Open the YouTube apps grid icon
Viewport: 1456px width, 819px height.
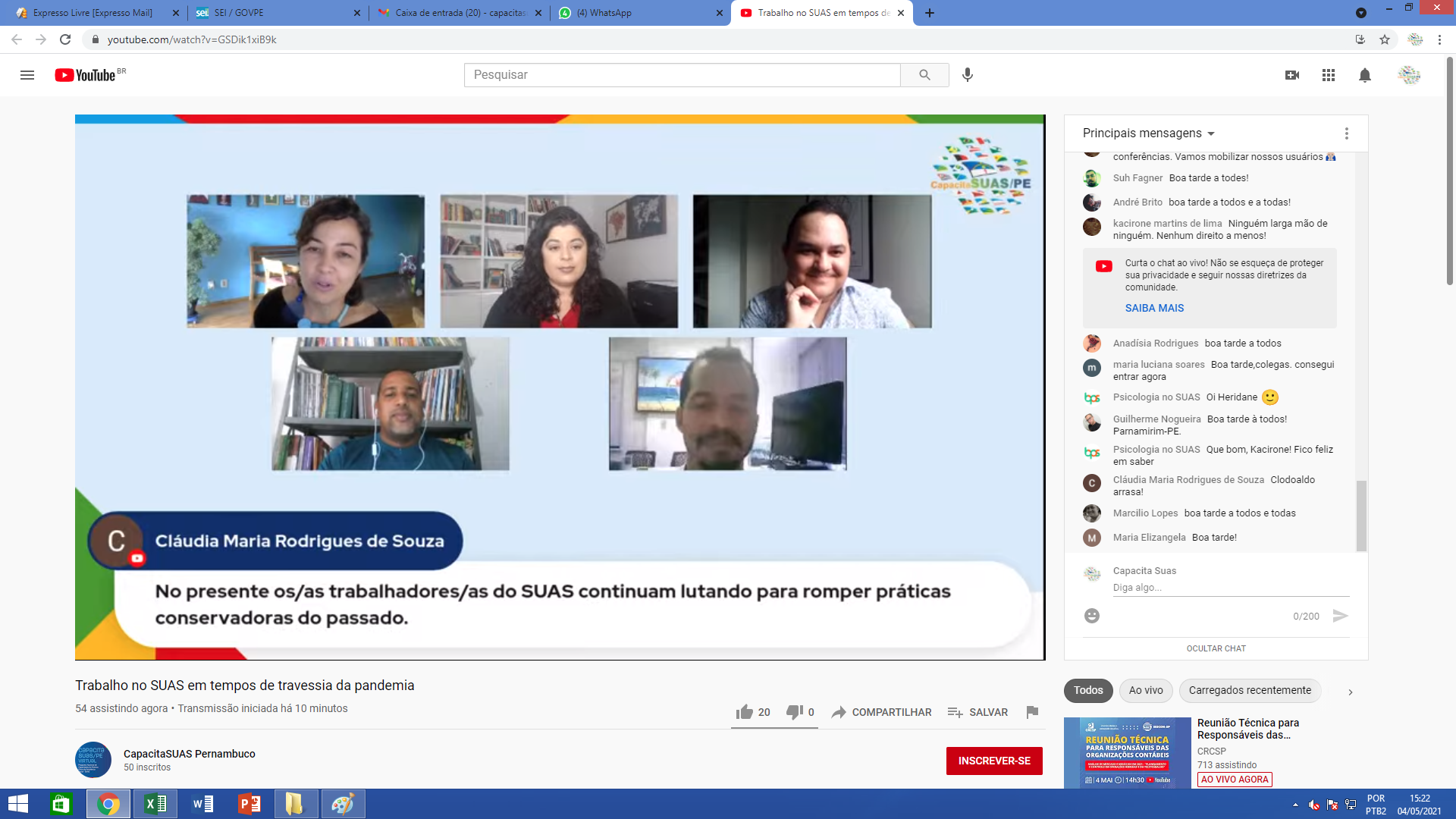pyautogui.click(x=1329, y=75)
